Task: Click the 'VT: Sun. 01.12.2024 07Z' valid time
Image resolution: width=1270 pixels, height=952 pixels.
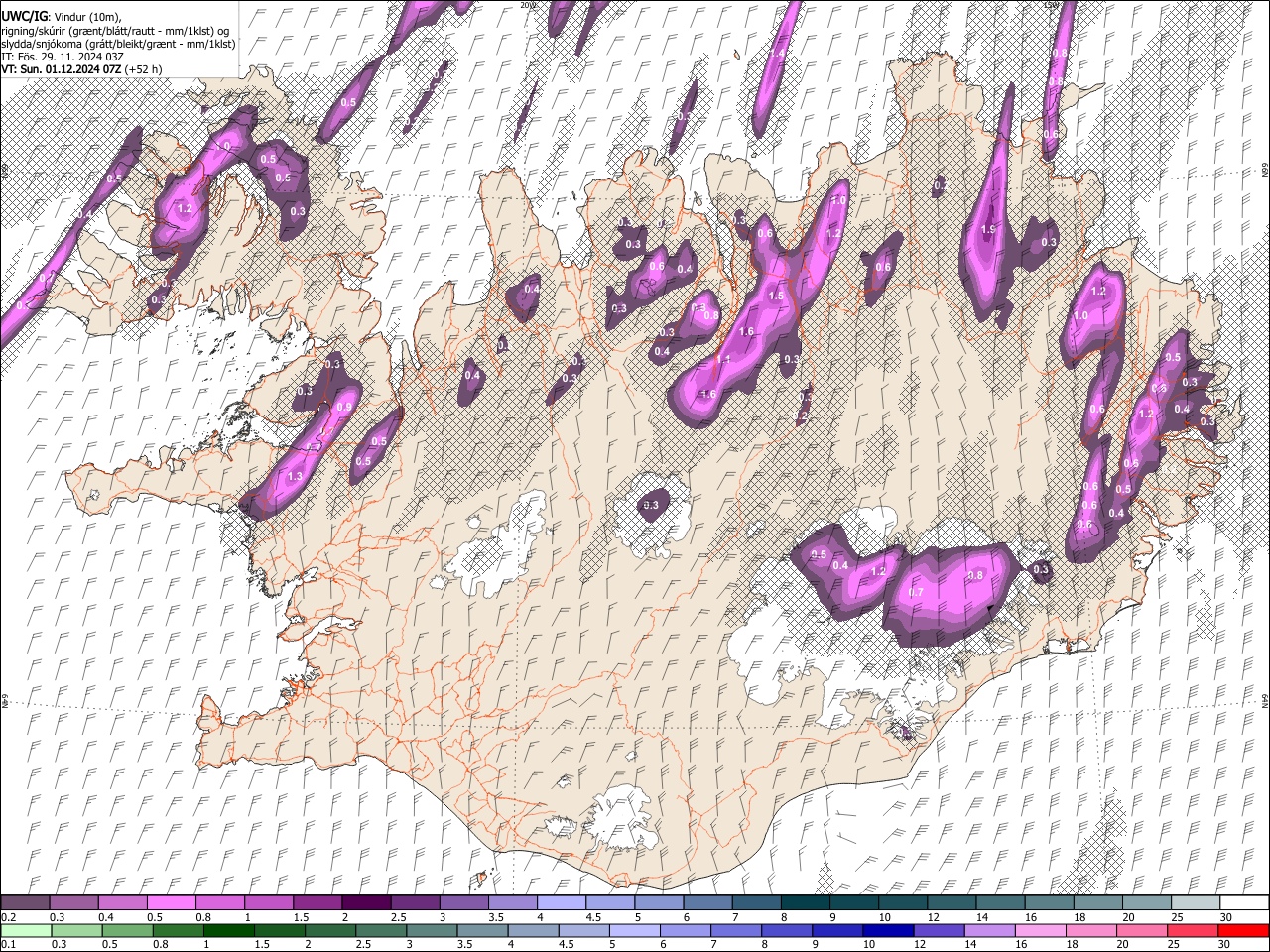Action: (61, 69)
